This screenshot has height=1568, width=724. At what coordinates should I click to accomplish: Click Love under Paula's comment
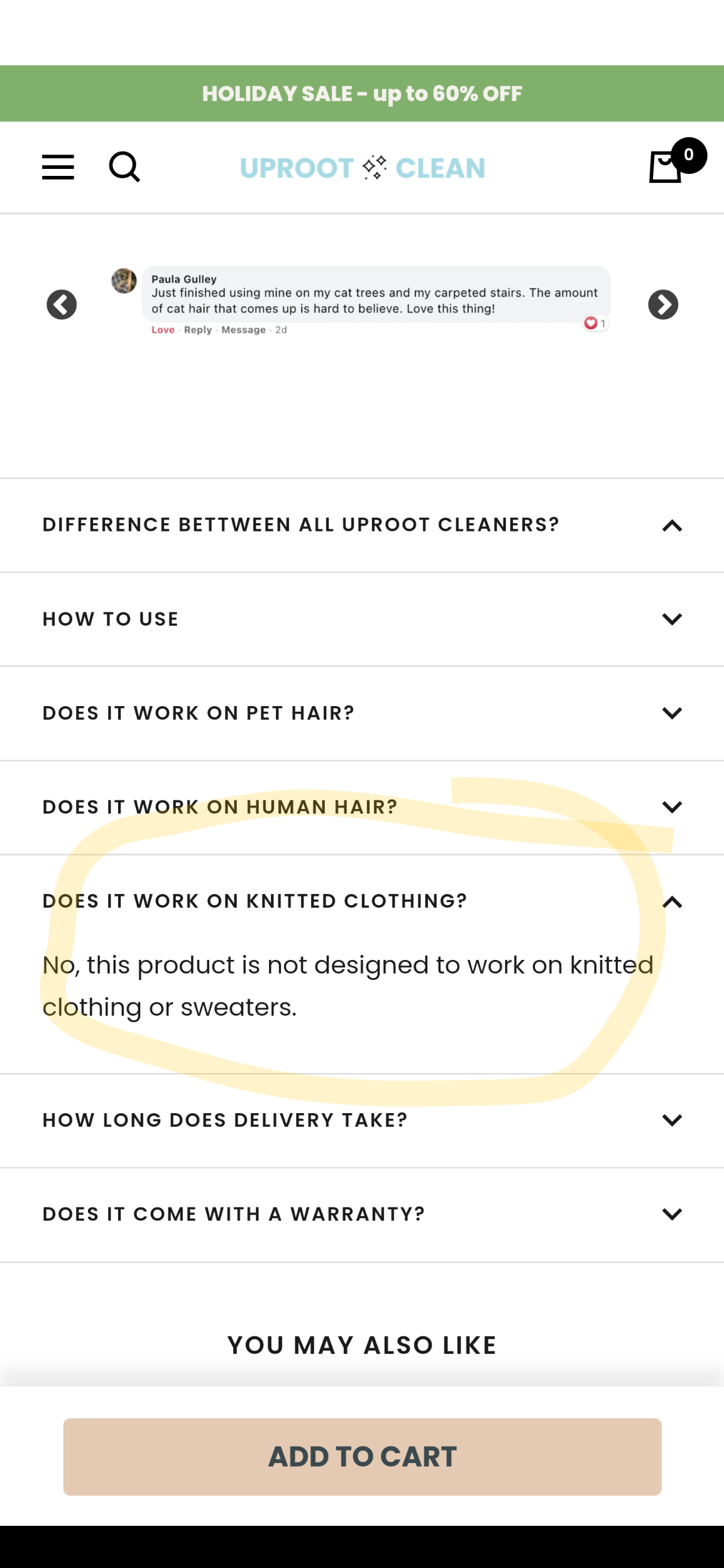coord(163,330)
